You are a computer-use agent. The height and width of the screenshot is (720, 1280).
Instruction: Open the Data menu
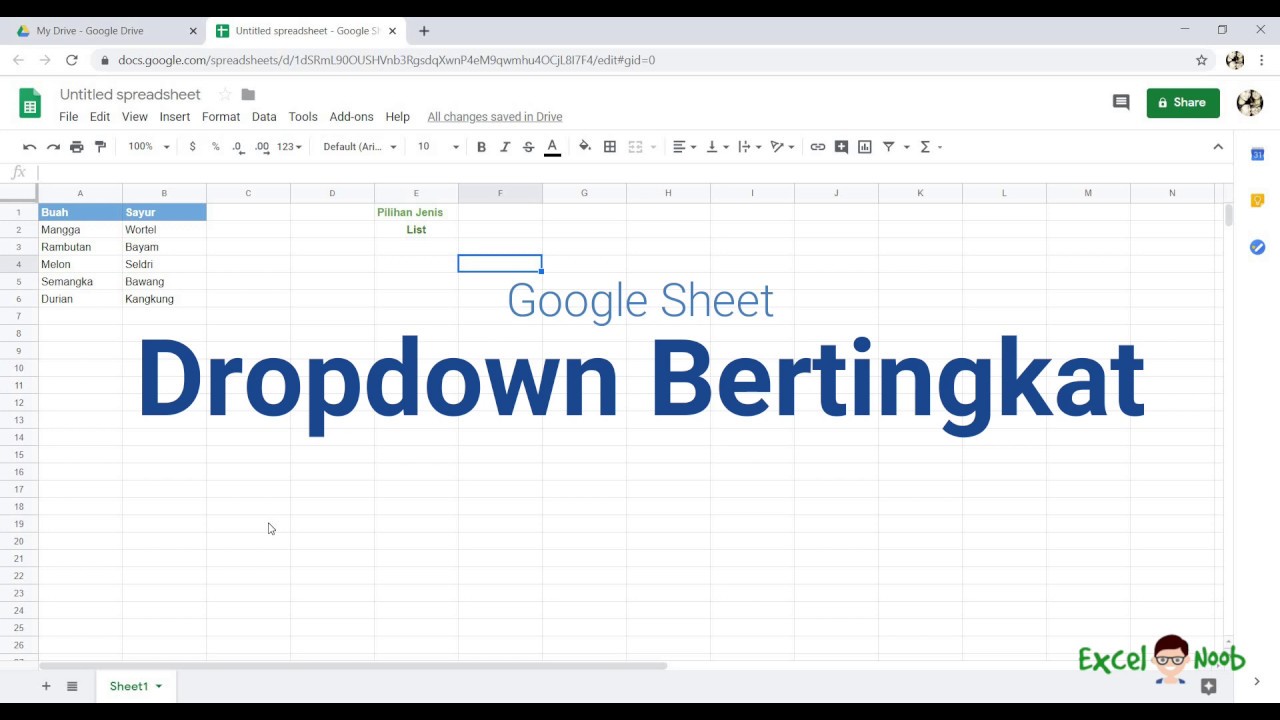pos(264,117)
